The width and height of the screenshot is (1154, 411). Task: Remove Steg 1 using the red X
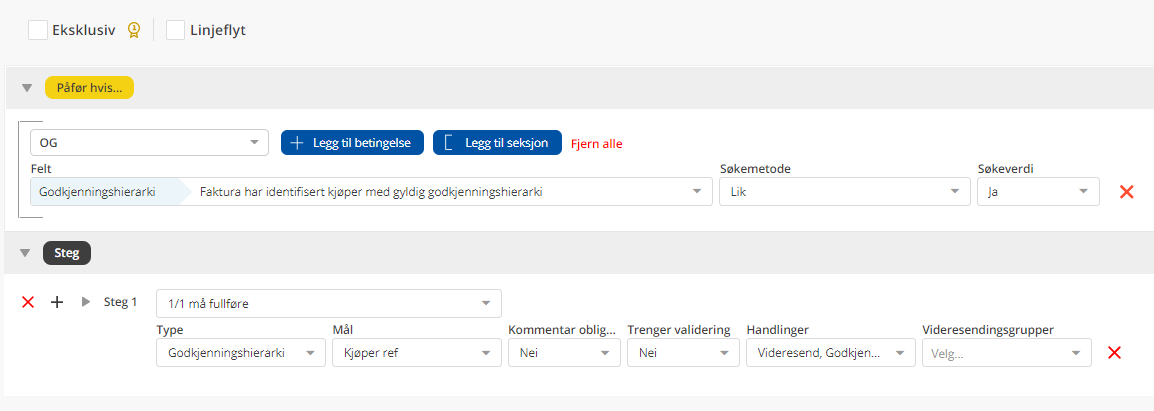click(28, 302)
